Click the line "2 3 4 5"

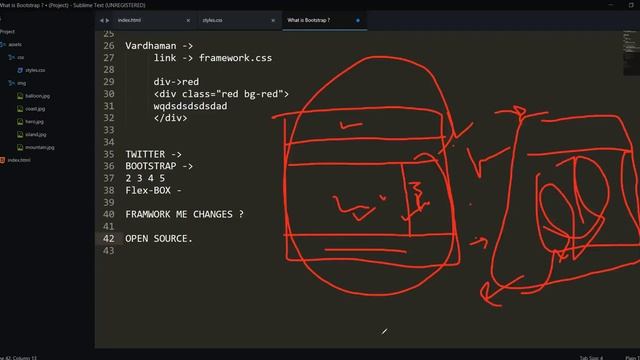145,178
